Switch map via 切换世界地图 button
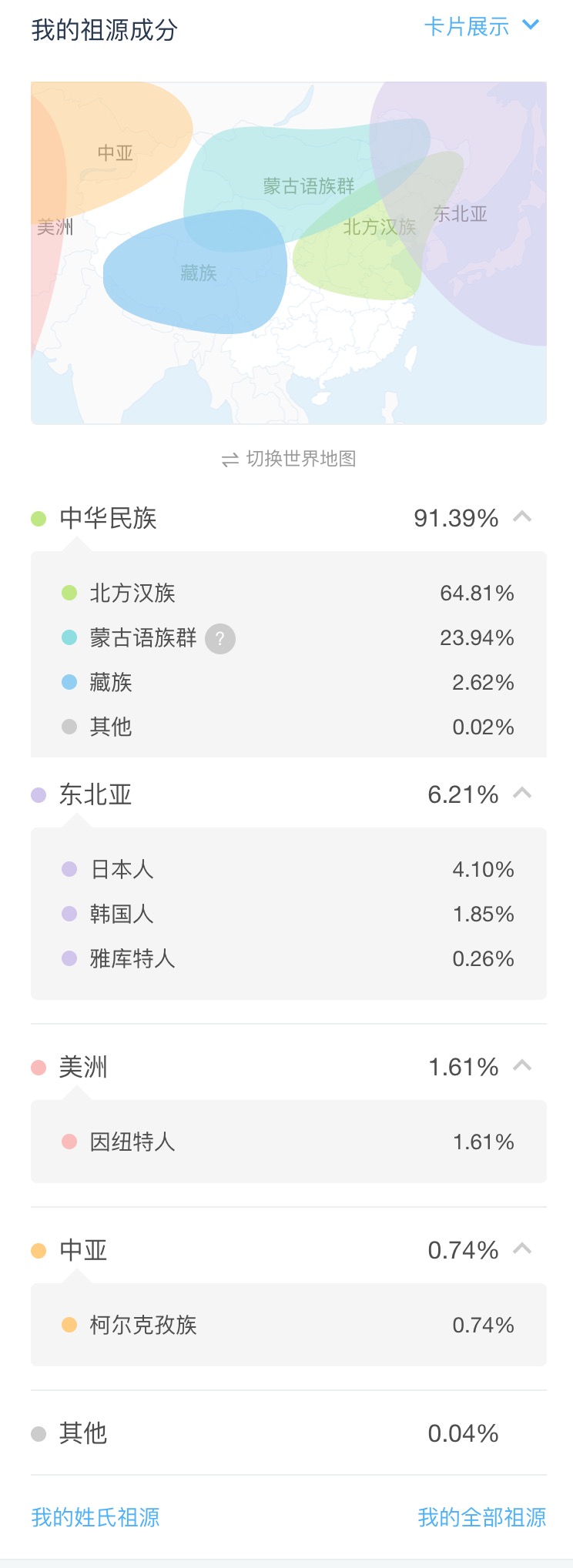573x1568 pixels. (x=289, y=460)
